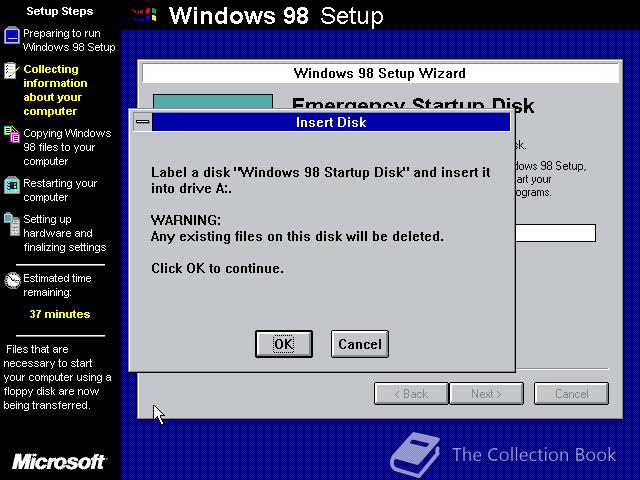Click the 'Collecting information about your computer' step
This screenshot has height=480, width=640.
(55, 90)
